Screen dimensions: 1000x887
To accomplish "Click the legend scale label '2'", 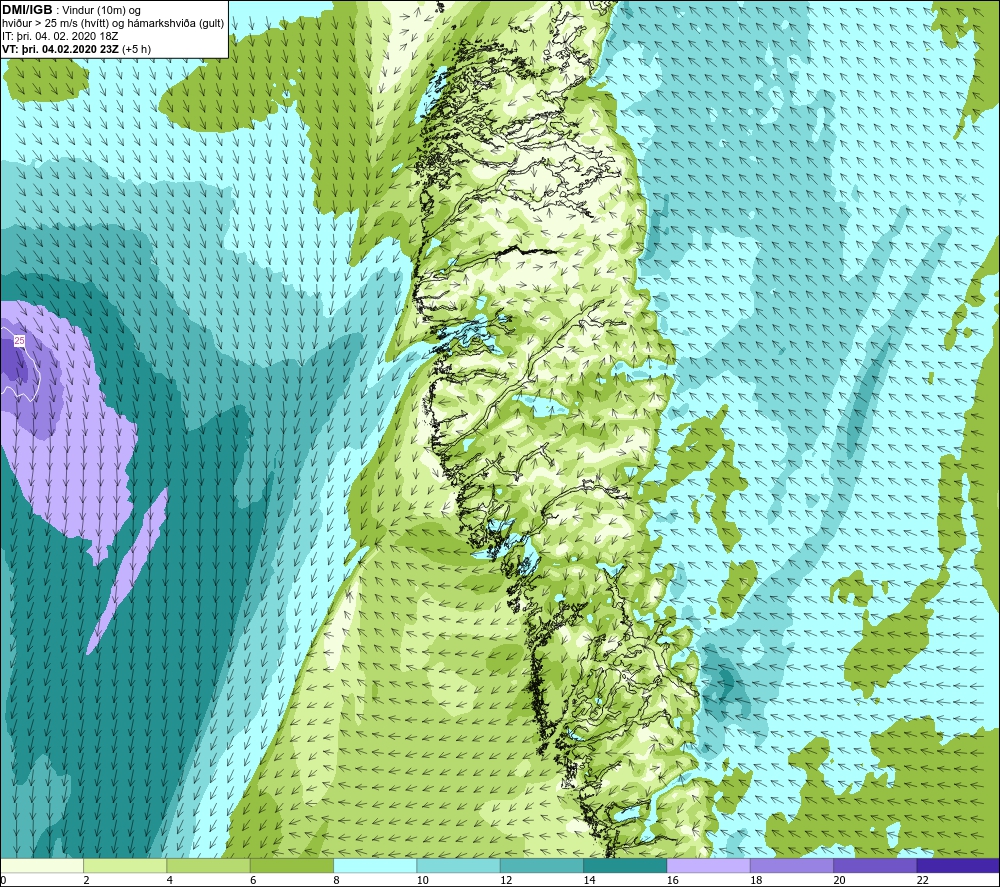I will point(86,880).
